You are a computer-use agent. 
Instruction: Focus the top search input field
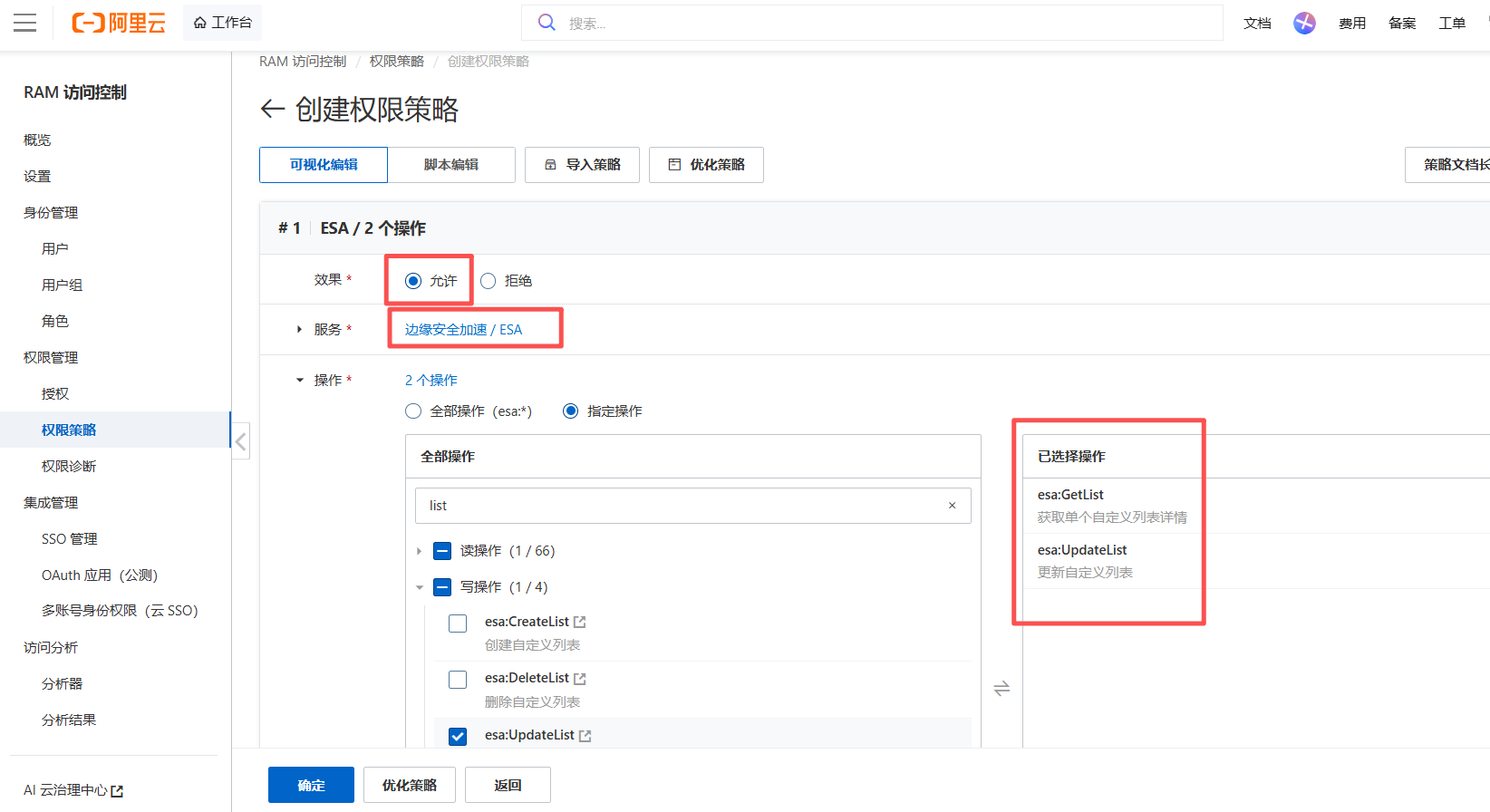872,23
